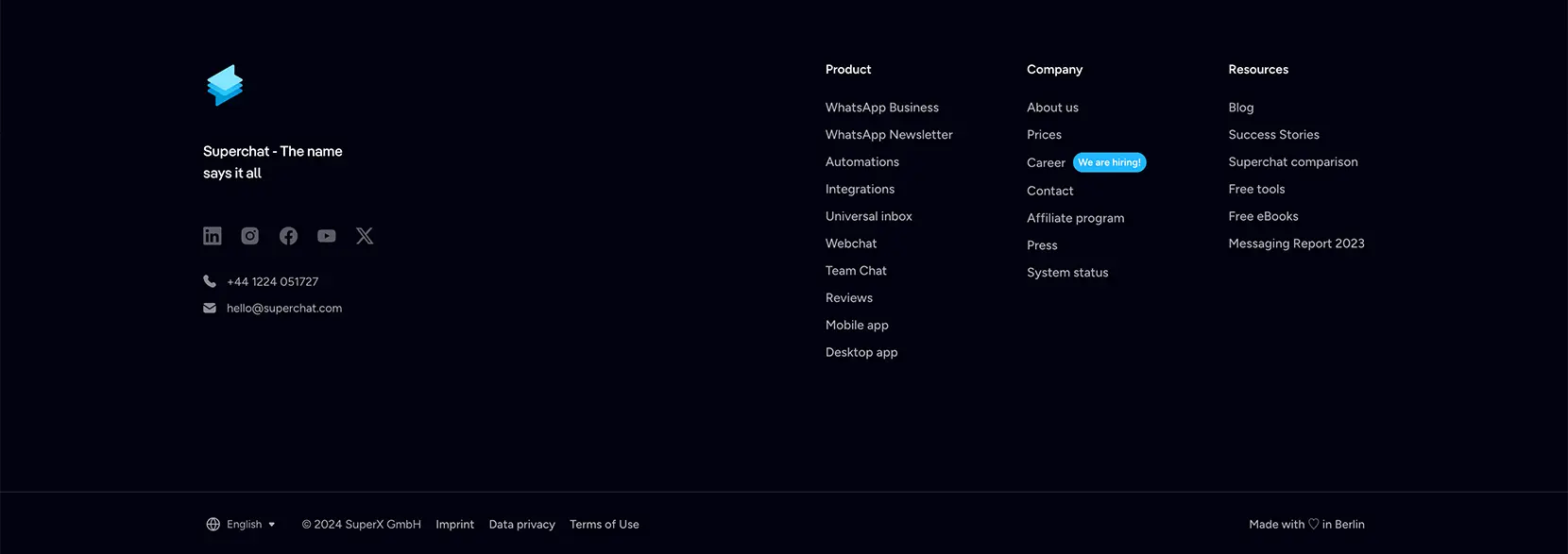Screen dimensions: 1568x554
Task: Open the Imprint link
Action: [455, 525]
